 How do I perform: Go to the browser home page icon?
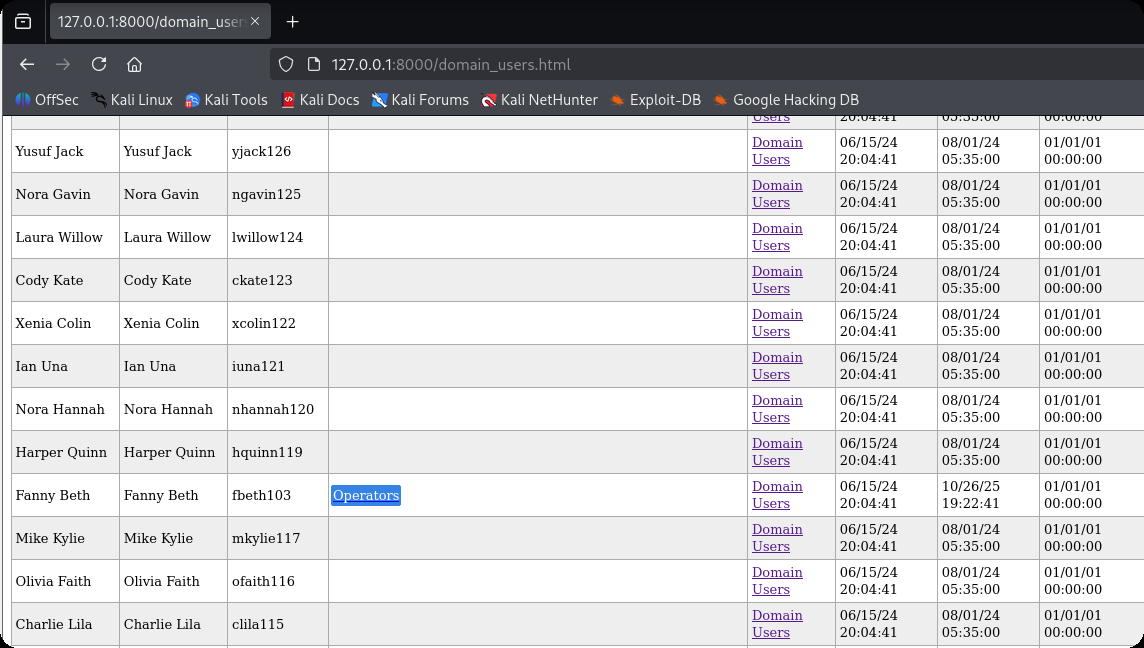pos(134,64)
